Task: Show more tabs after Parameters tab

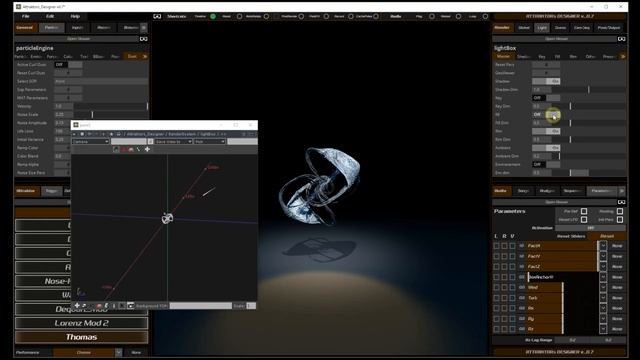Action: click(x=622, y=191)
